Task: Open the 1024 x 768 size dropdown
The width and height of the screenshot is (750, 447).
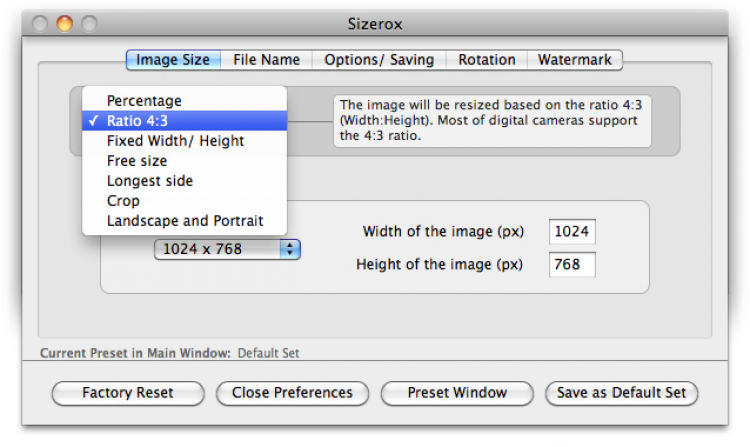Action: click(227, 249)
